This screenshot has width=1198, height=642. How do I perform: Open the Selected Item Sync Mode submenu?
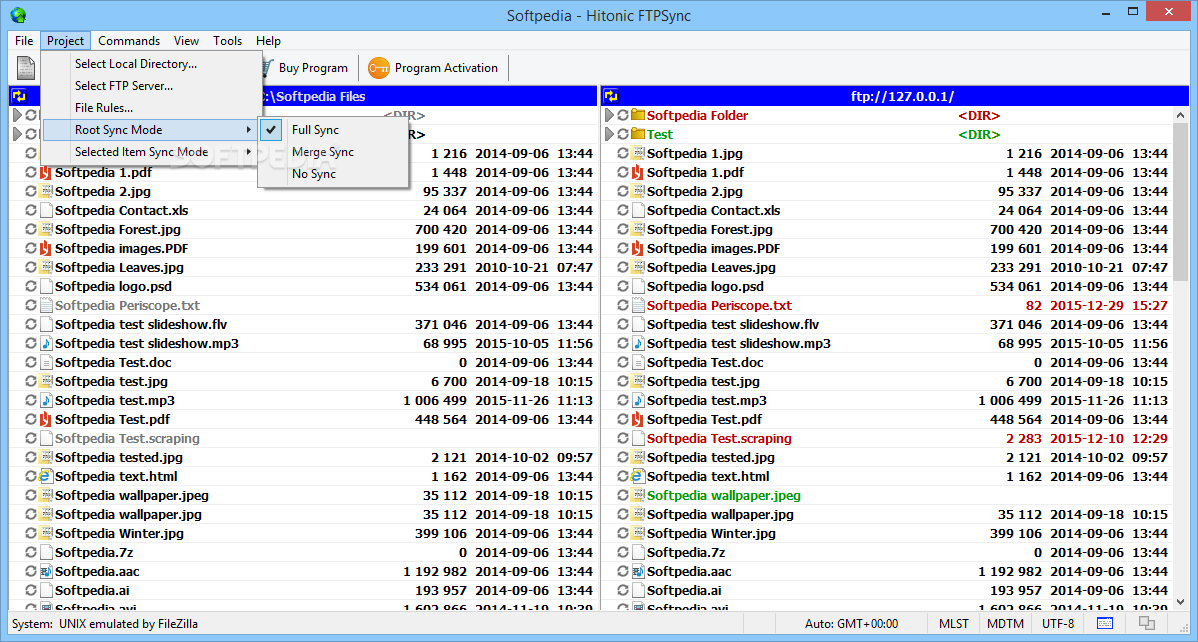150,152
